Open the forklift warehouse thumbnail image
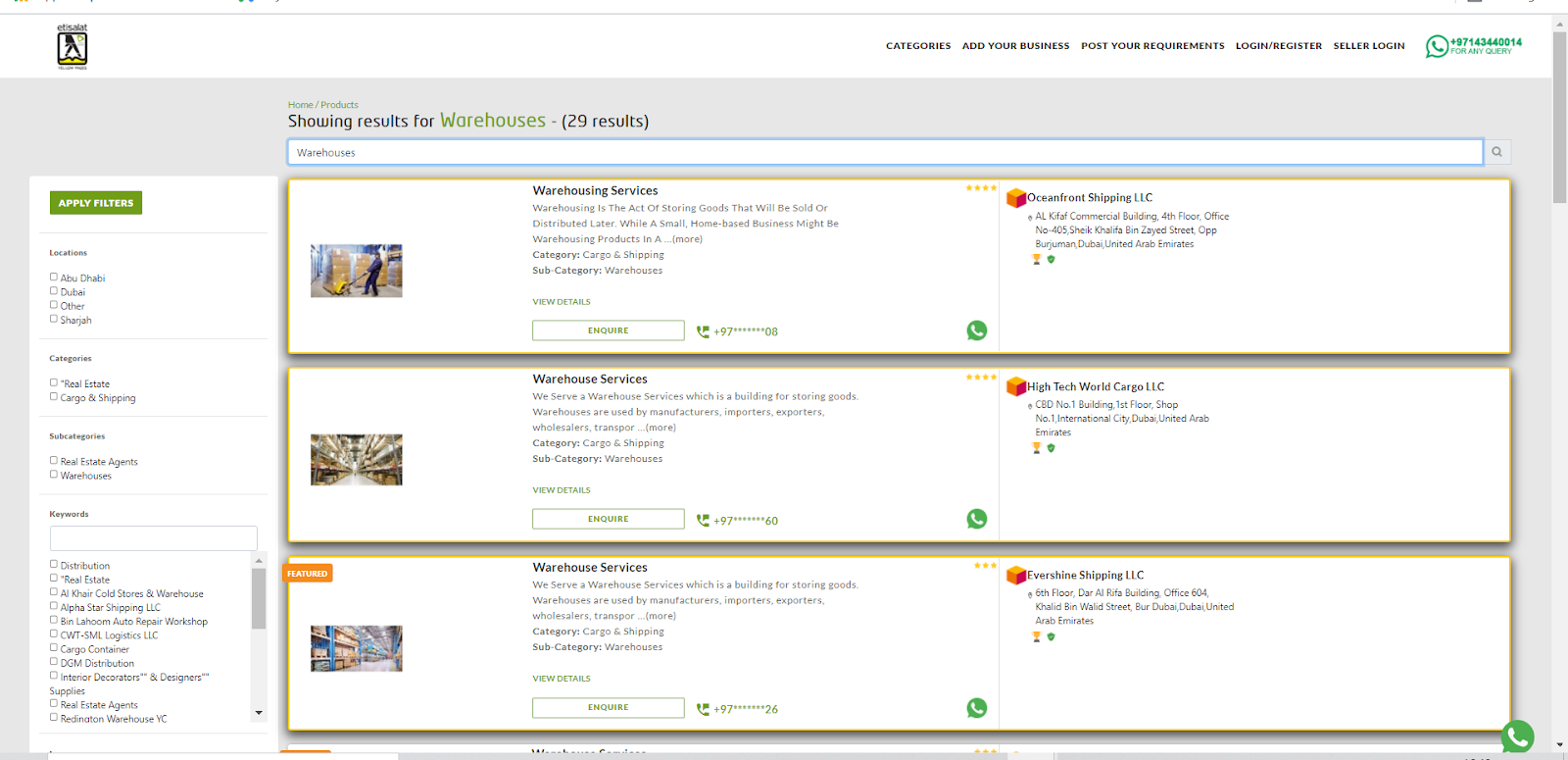The width and height of the screenshot is (1568, 760). [x=357, y=271]
